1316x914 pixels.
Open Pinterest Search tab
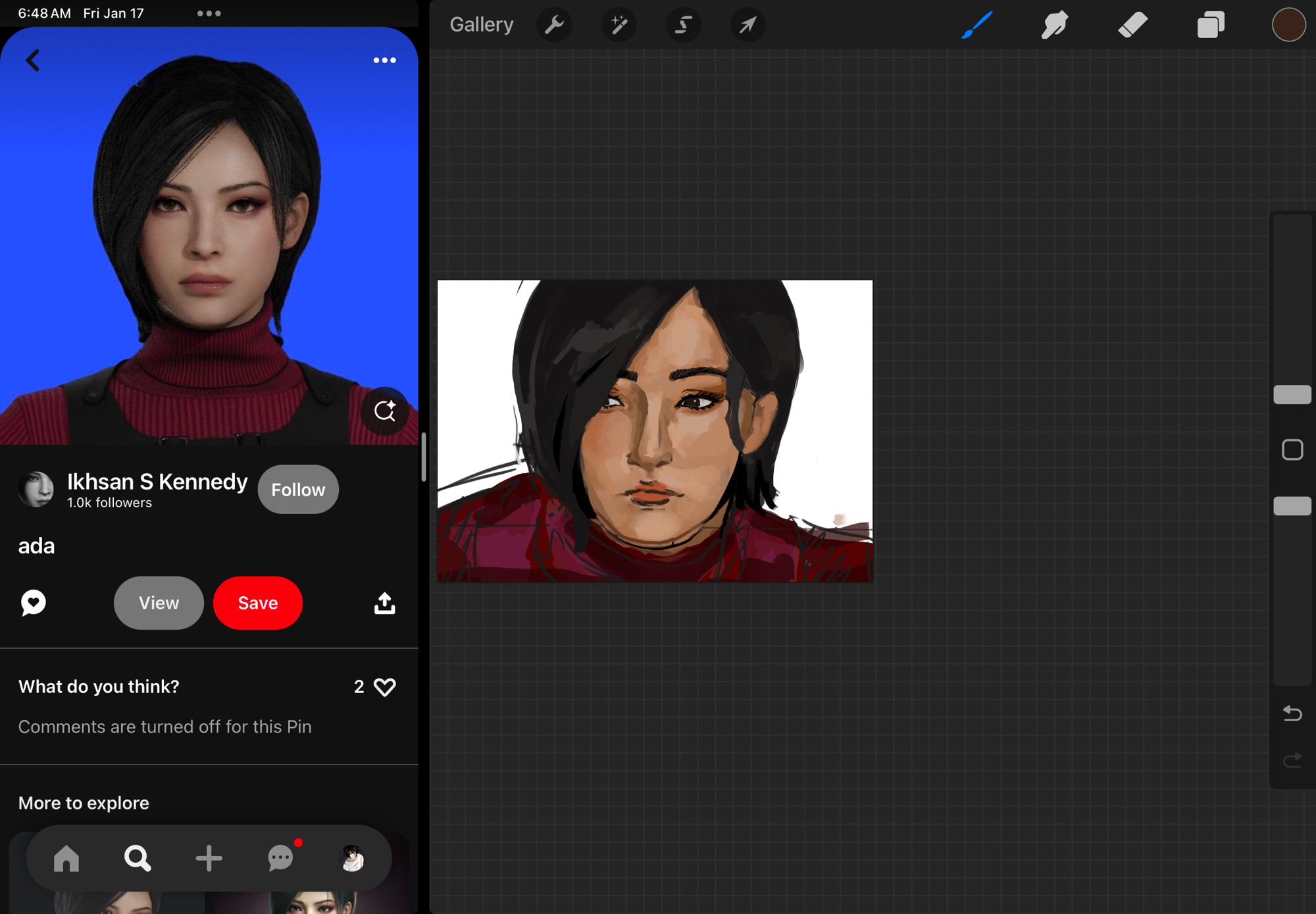138,859
